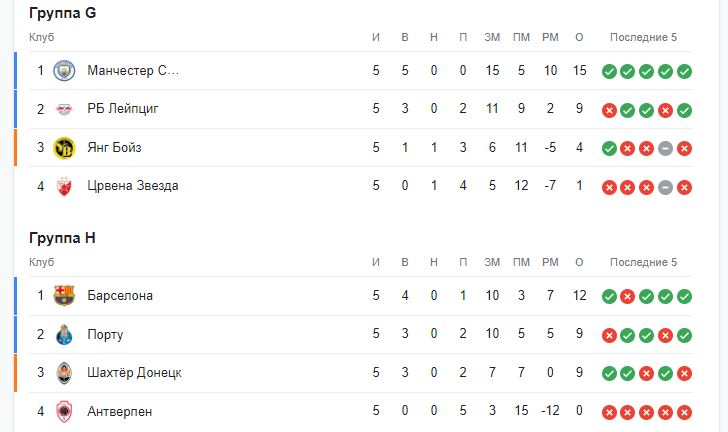The width and height of the screenshot is (728, 432).
Task: Click the Manchester City club crest
Action: tap(64, 71)
